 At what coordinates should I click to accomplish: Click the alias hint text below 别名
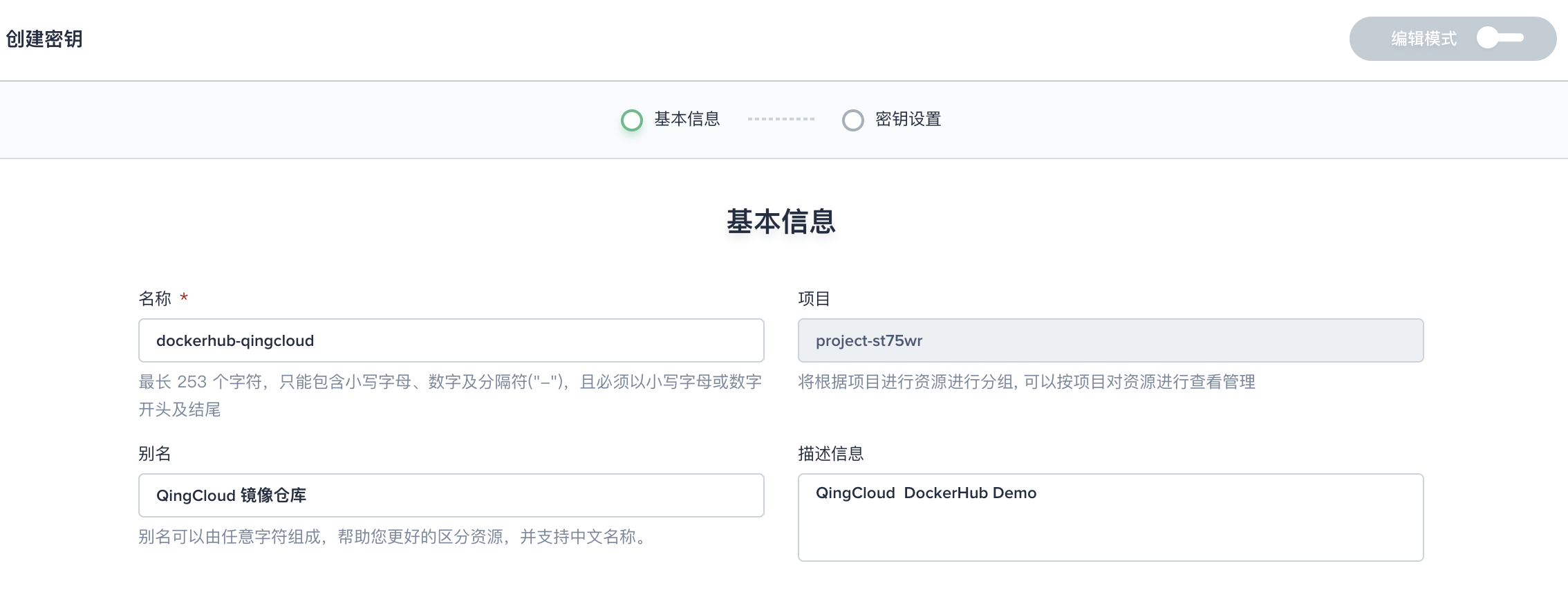(393, 537)
